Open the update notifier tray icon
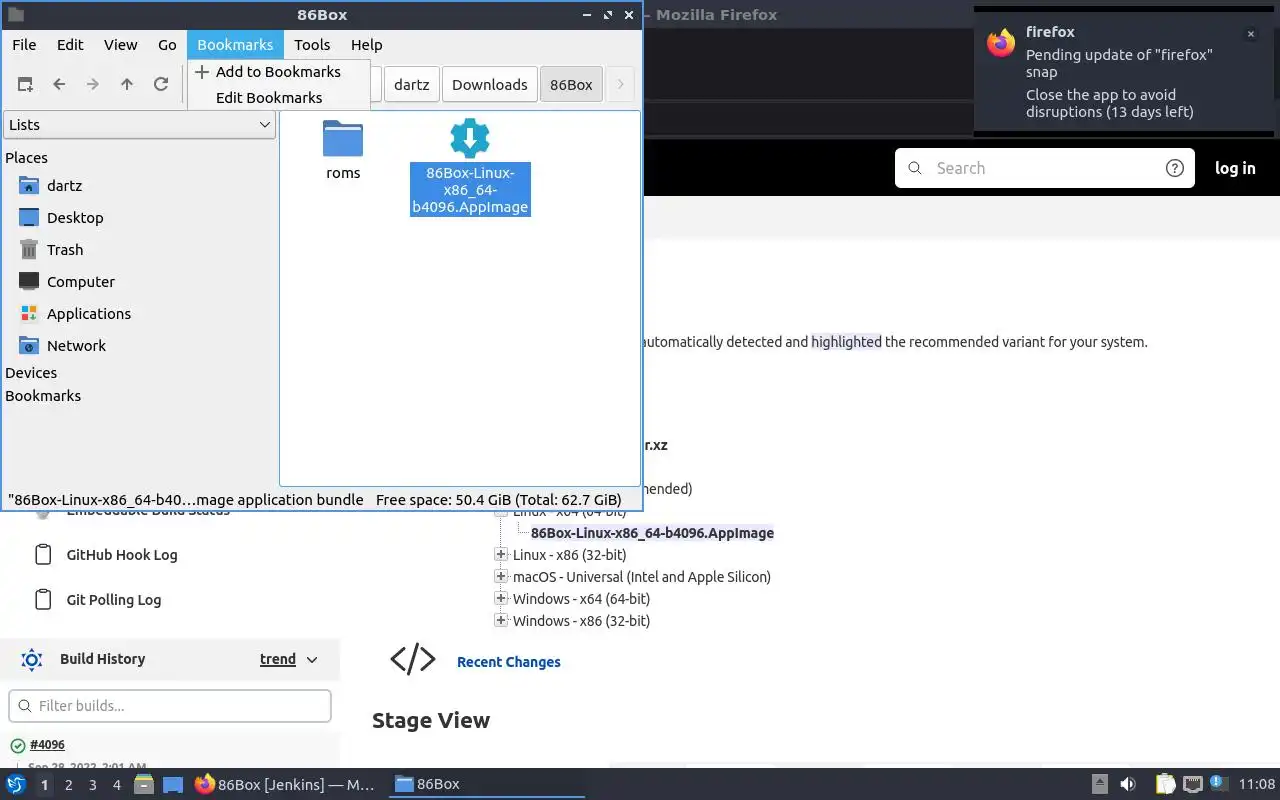 click(1218, 783)
